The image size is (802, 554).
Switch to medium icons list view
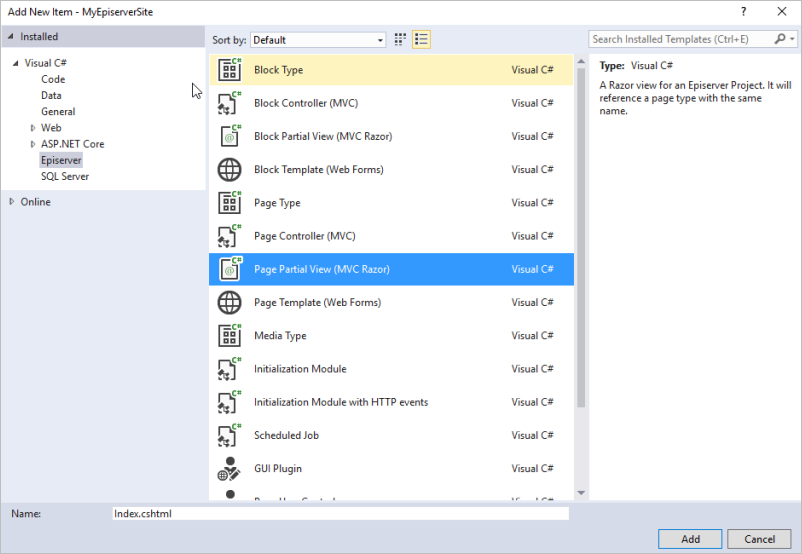(421, 40)
